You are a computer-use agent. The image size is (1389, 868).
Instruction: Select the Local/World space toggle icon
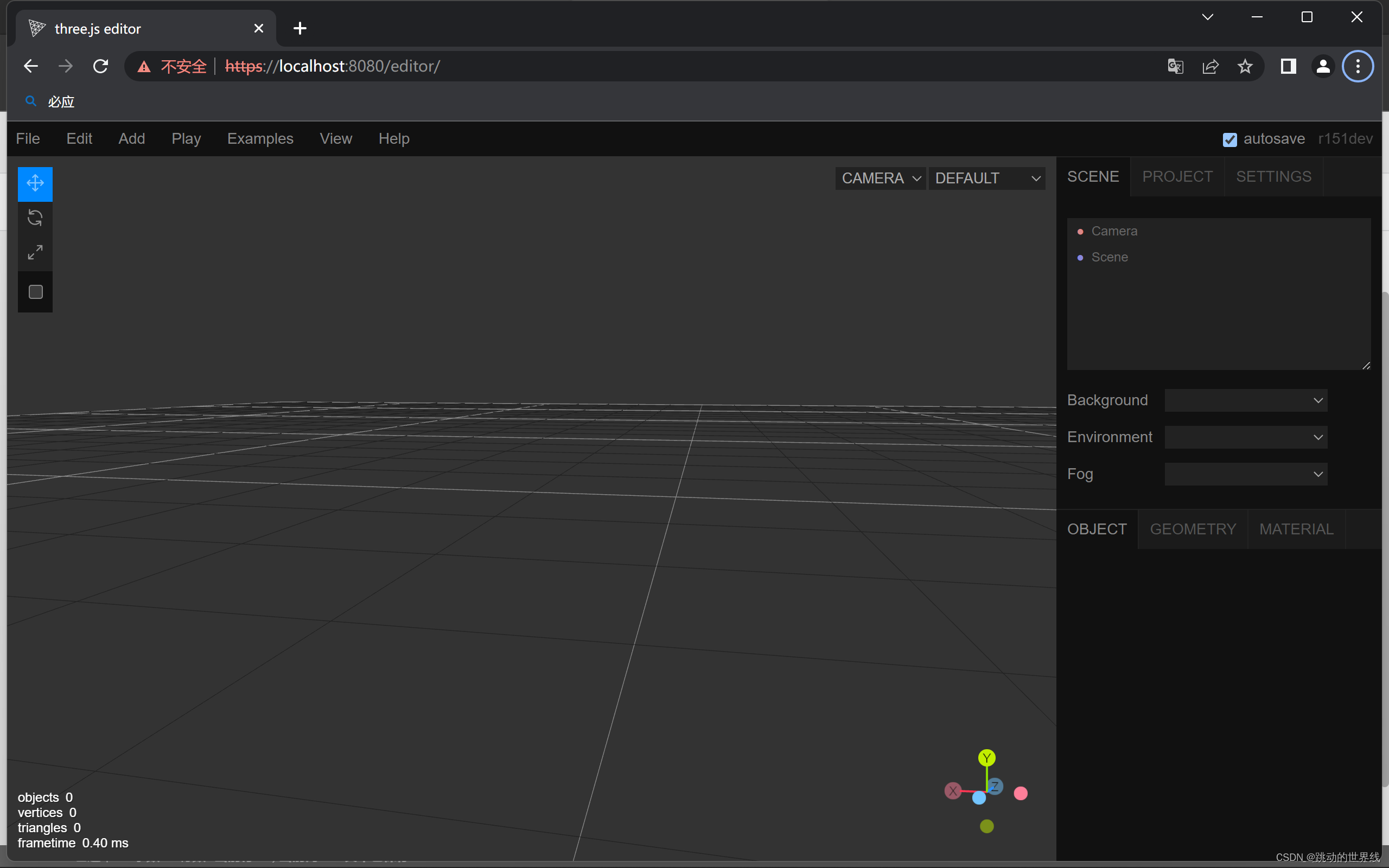click(x=36, y=291)
